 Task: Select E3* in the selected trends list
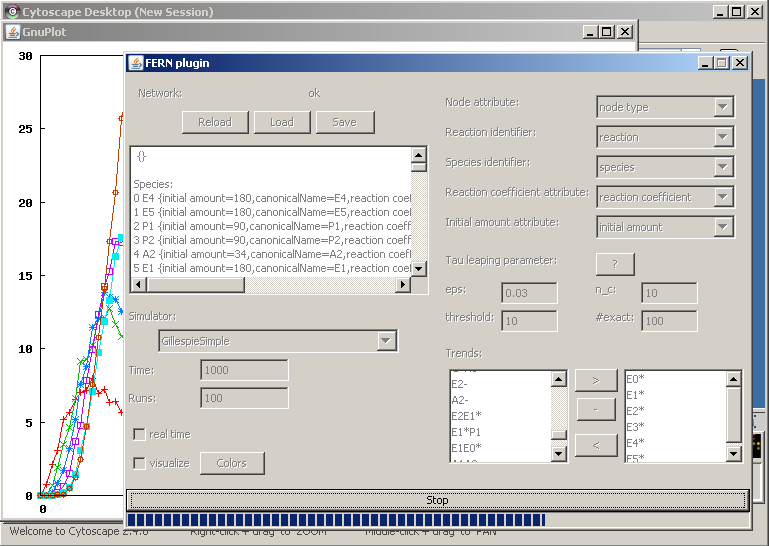pos(675,427)
